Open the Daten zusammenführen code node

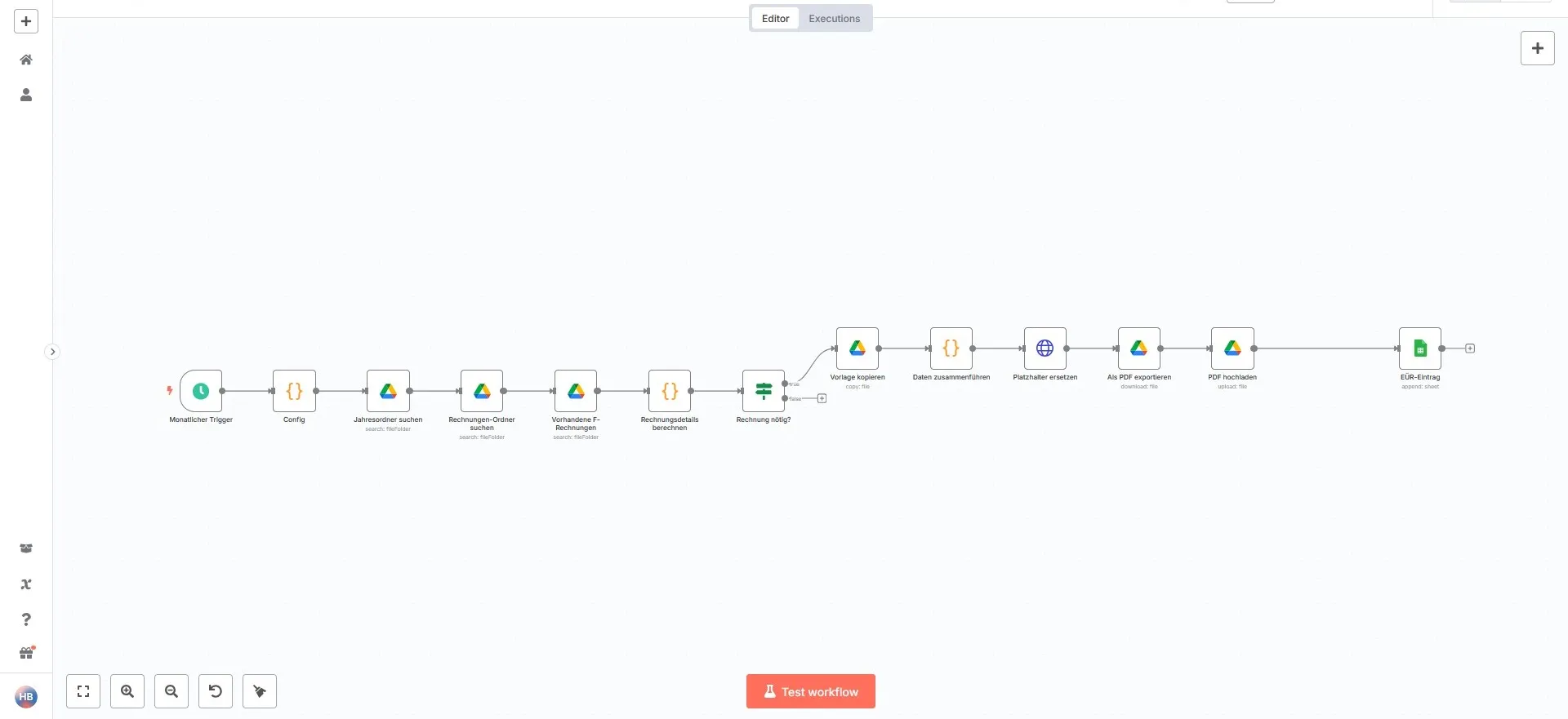pyautogui.click(x=951, y=348)
